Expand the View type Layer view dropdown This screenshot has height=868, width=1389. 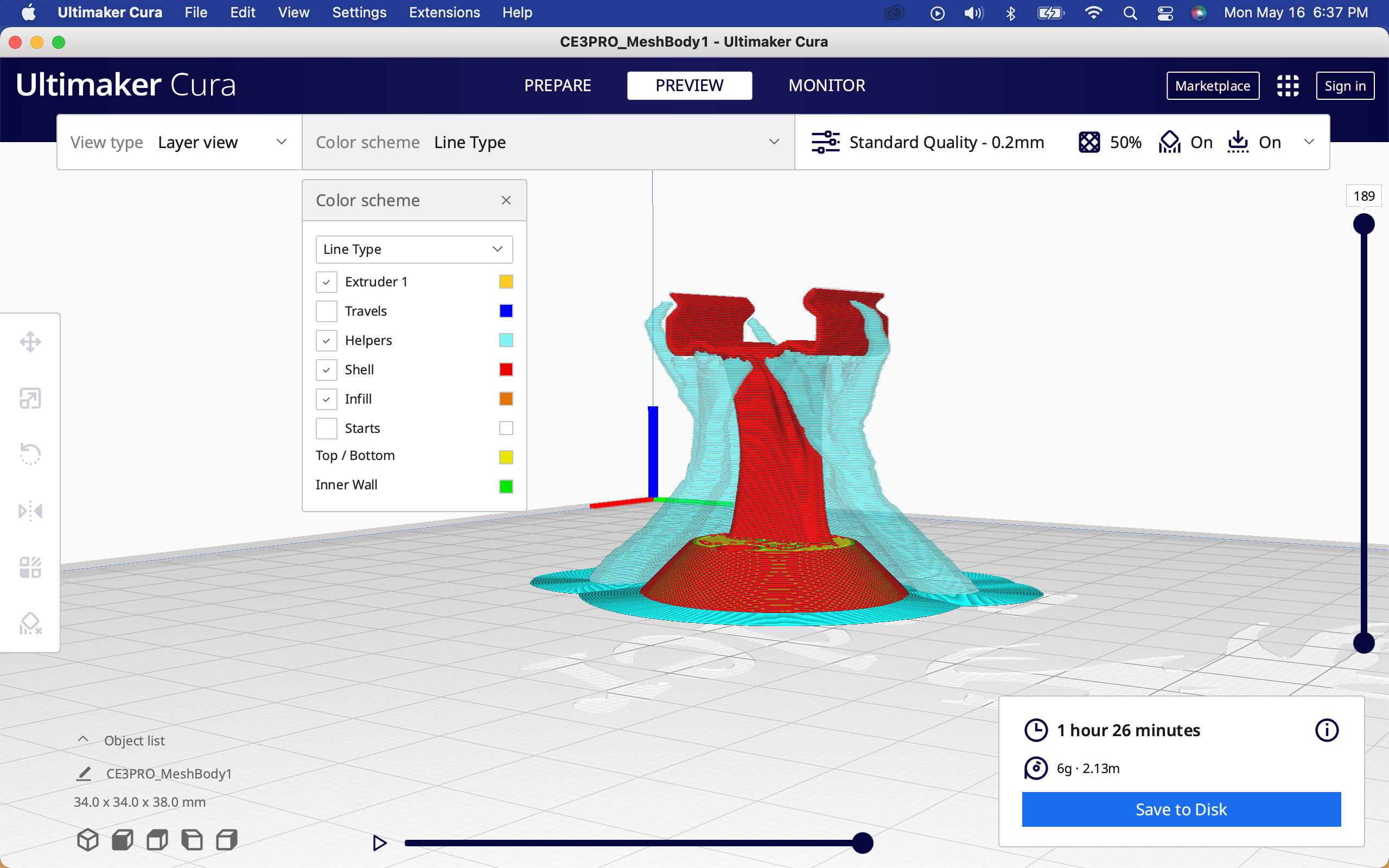pyautogui.click(x=179, y=142)
